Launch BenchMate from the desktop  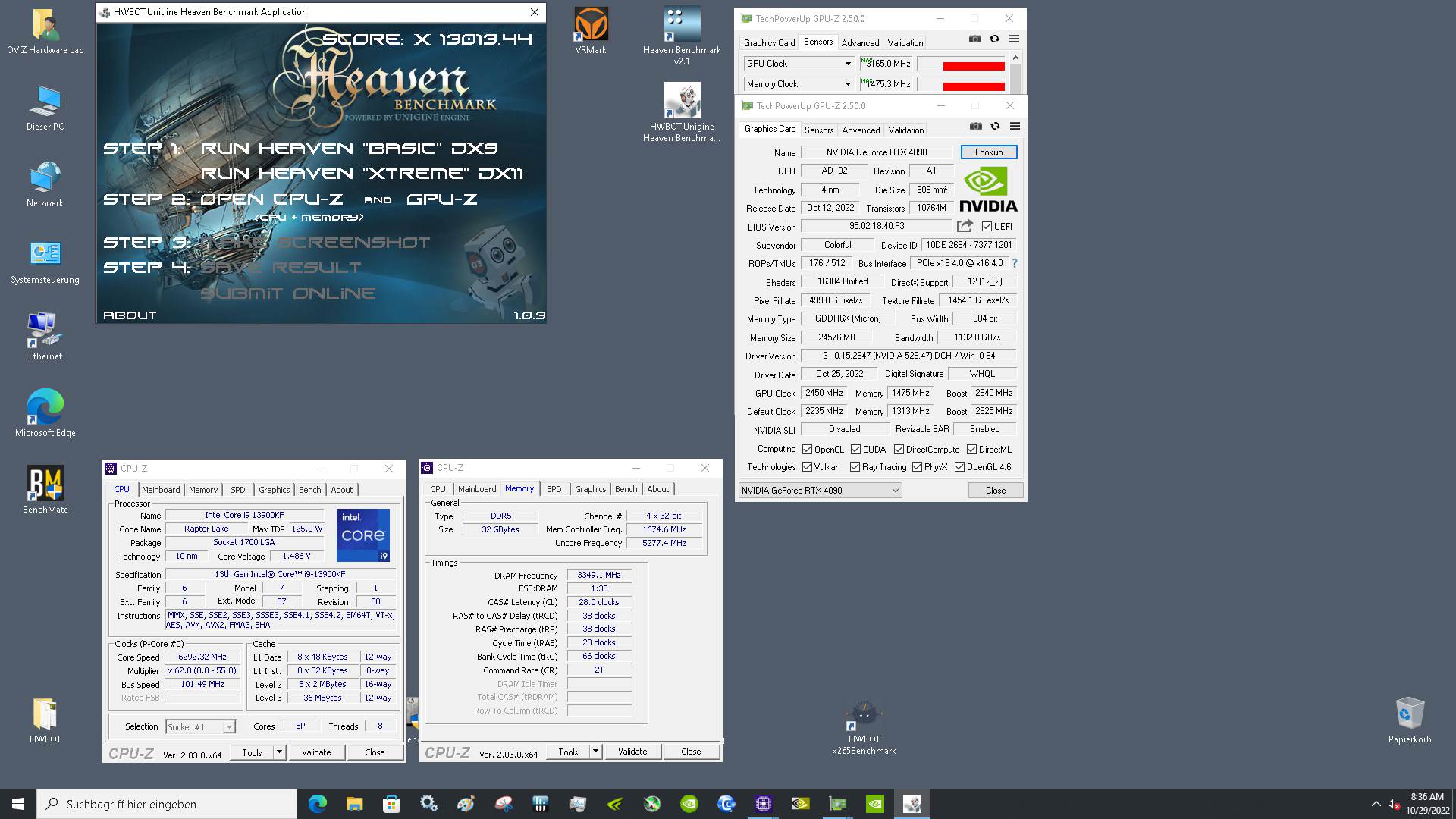point(45,490)
